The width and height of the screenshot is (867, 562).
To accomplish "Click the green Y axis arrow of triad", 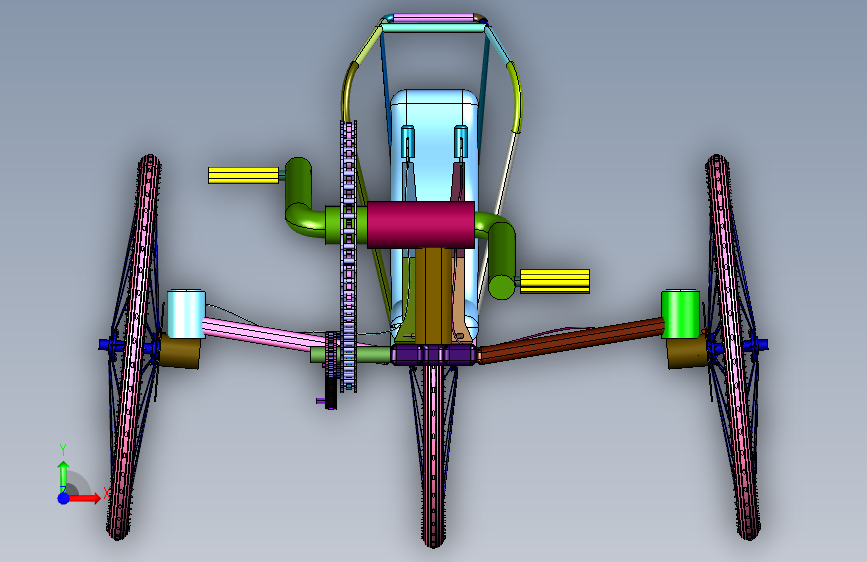I will point(63,476).
